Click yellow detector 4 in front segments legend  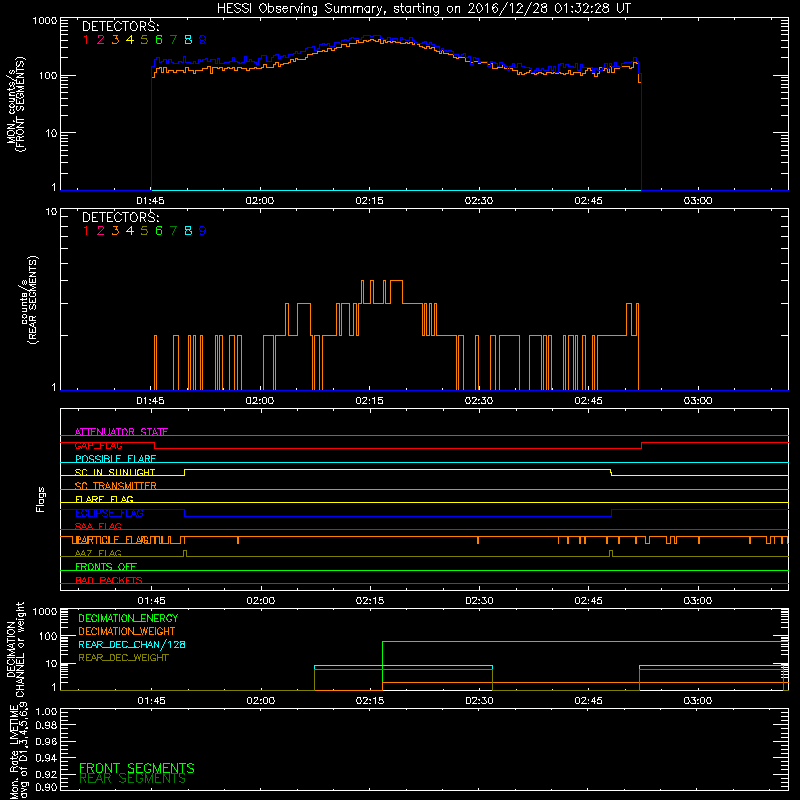(x=130, y=40)
